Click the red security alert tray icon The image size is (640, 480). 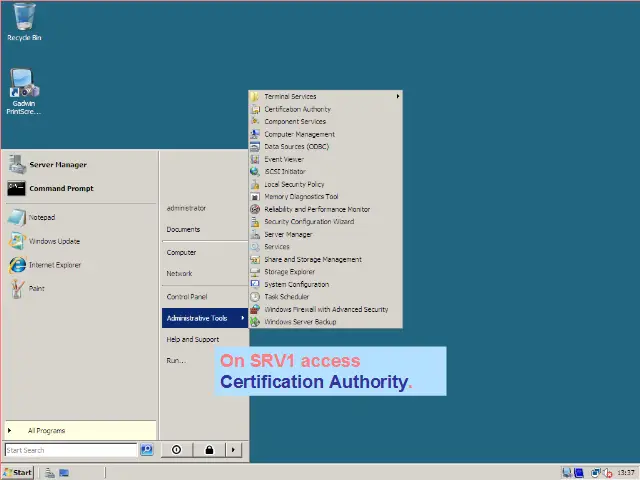(608, 473)
